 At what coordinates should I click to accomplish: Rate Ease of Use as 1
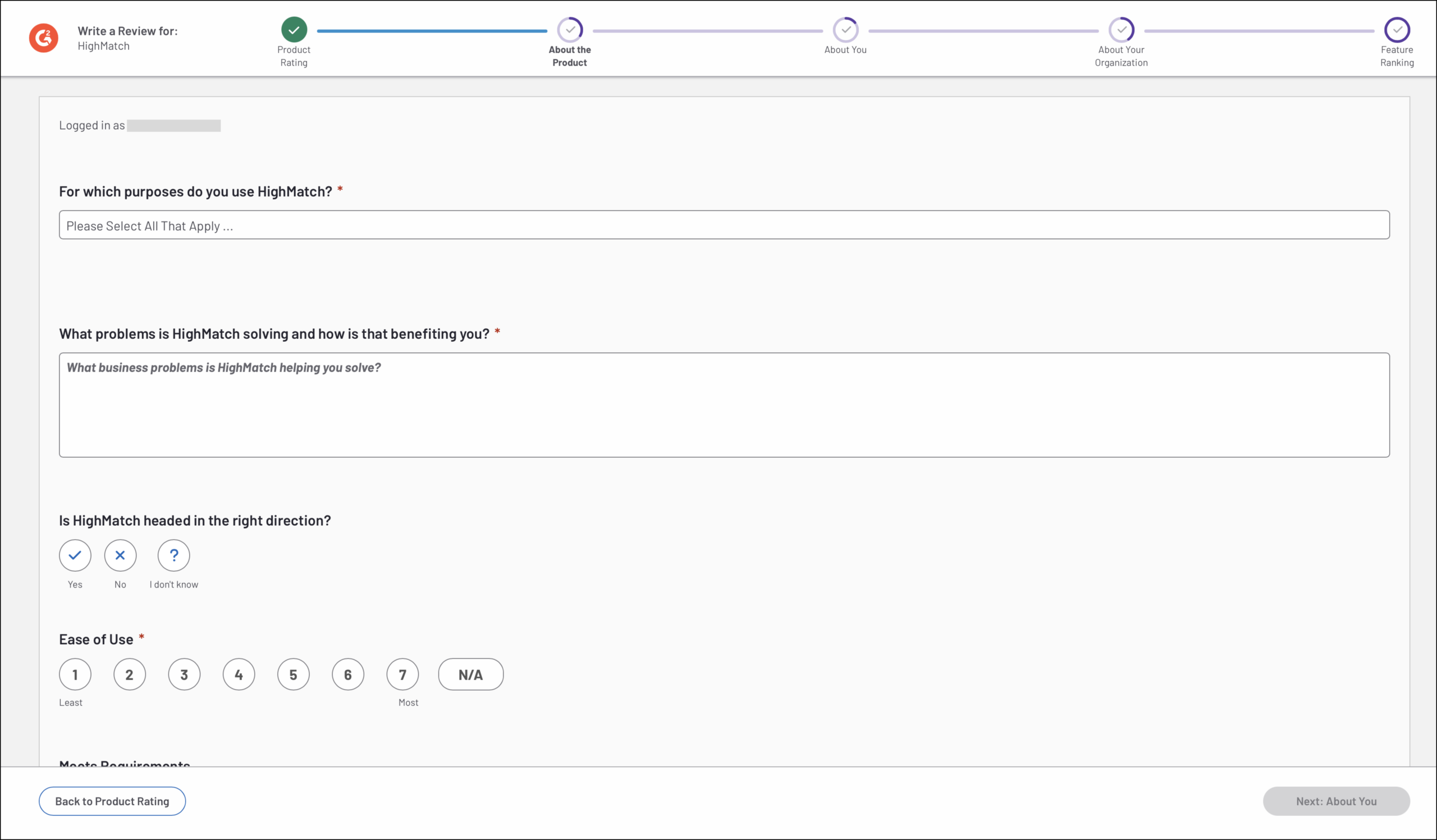[75, 674]
